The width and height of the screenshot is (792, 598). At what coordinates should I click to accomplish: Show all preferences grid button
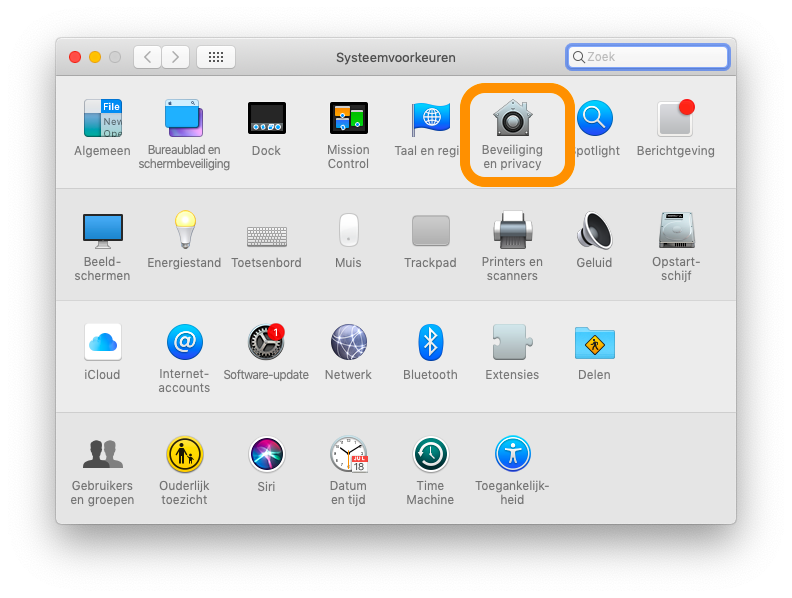[216, 57]
